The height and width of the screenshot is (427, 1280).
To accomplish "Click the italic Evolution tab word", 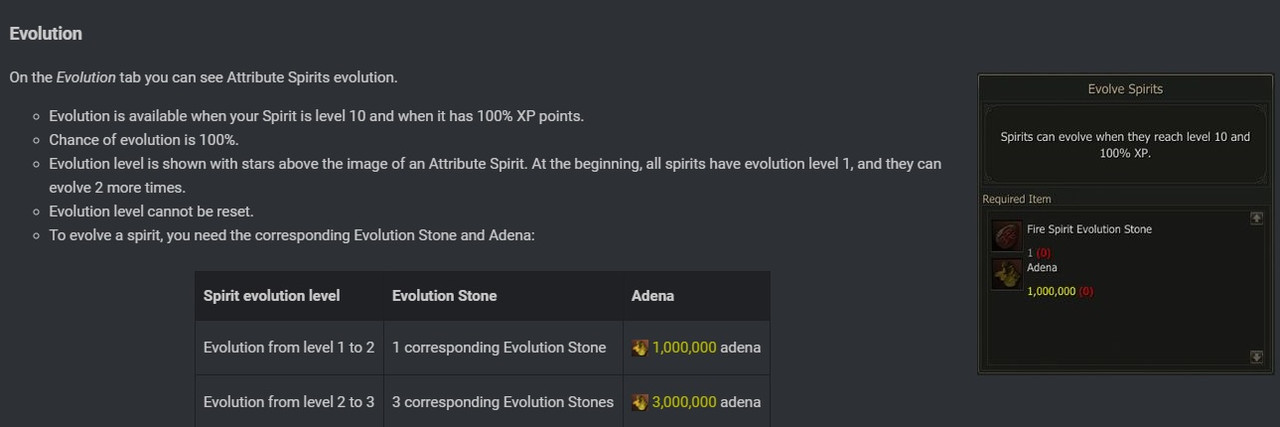I will (x=86, y=77).
